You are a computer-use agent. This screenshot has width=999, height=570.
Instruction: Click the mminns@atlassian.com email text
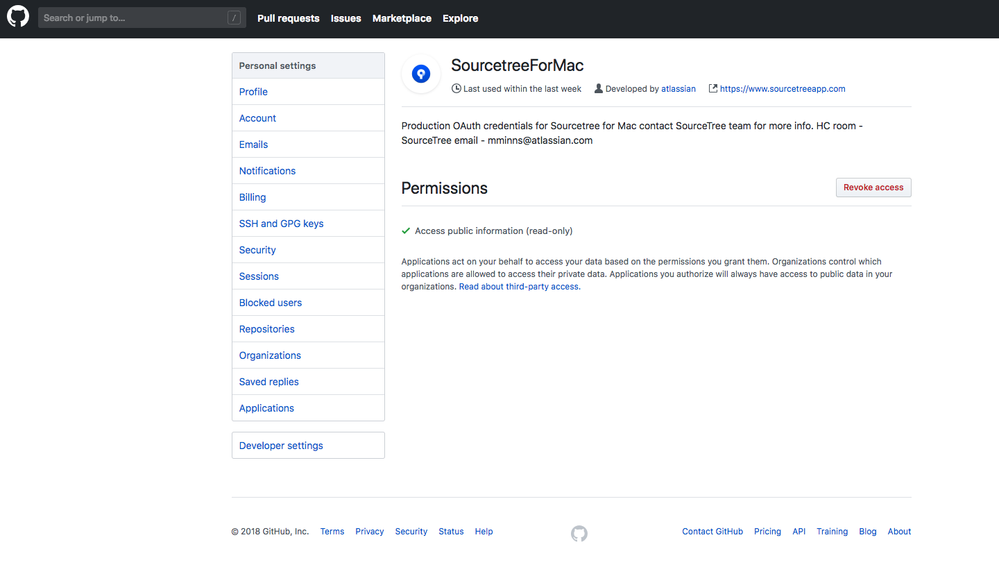540,140
